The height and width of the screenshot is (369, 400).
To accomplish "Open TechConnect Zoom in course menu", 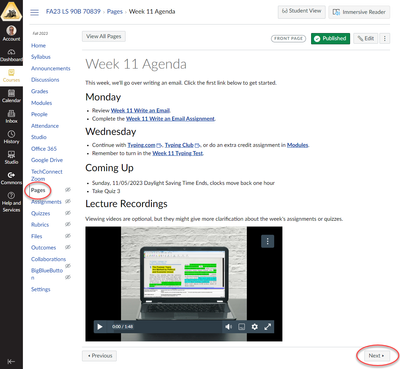I will point(47,175).
